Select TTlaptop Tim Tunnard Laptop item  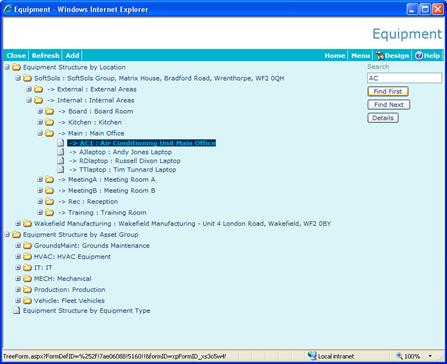123,170
